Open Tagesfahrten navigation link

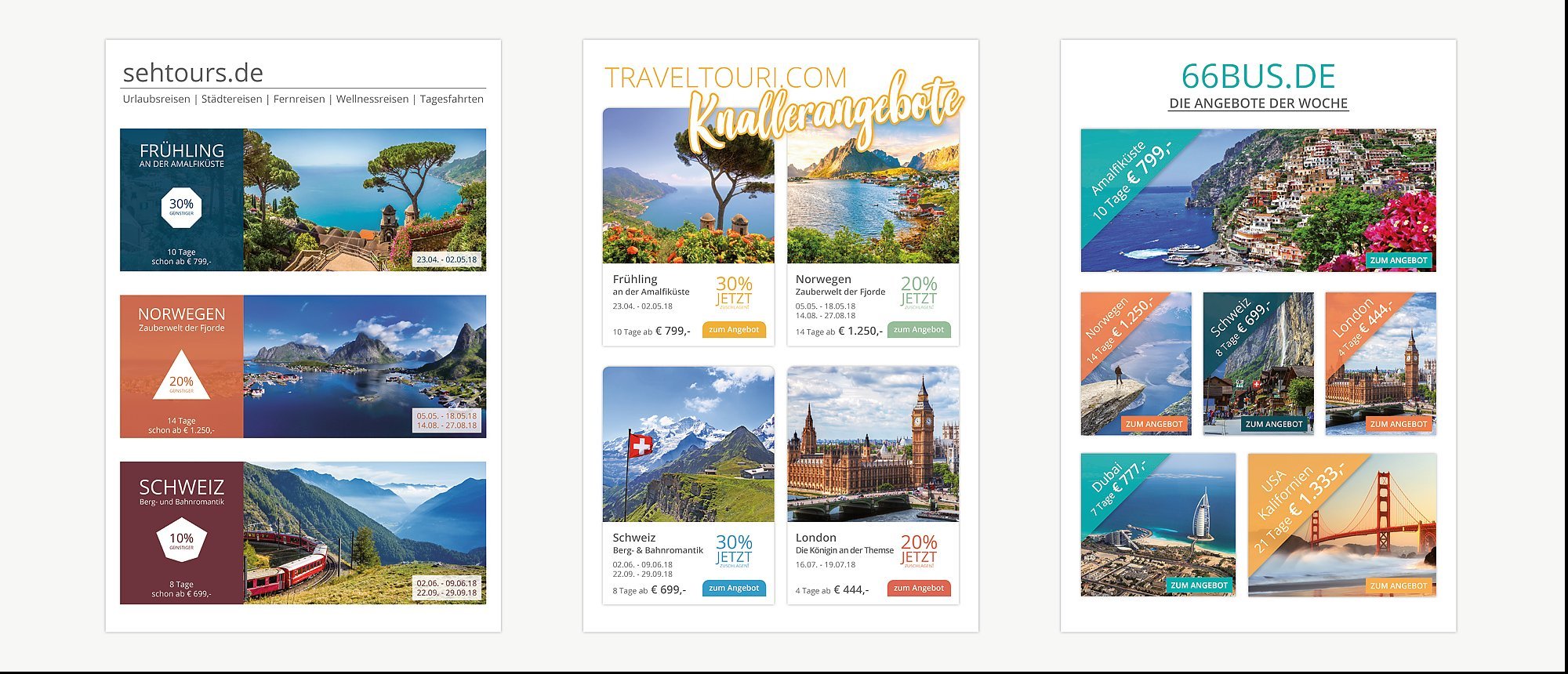(x=452, y=99)
